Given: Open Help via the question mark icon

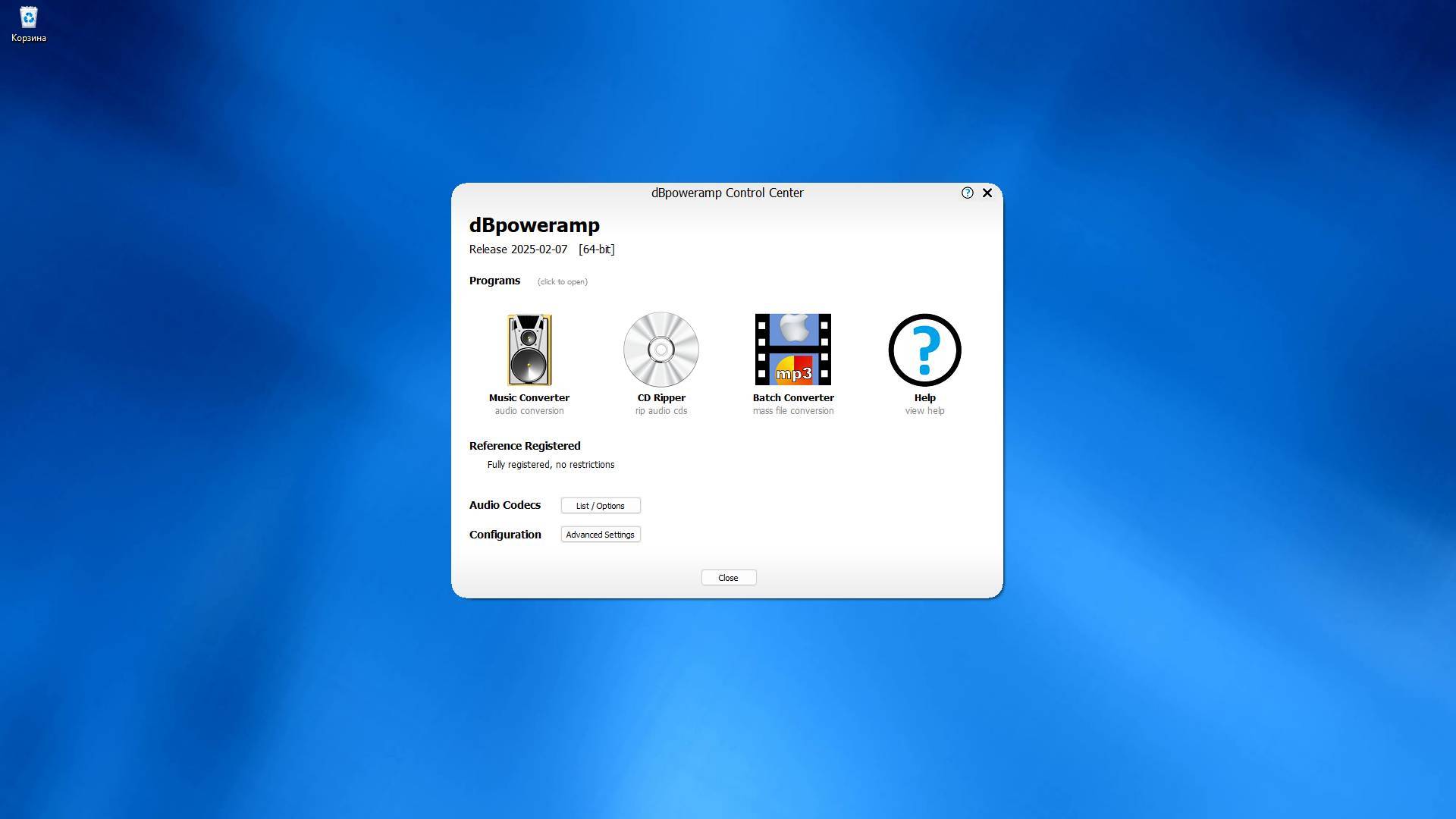Looking at the screenshot, I should [x=925, y=350].
